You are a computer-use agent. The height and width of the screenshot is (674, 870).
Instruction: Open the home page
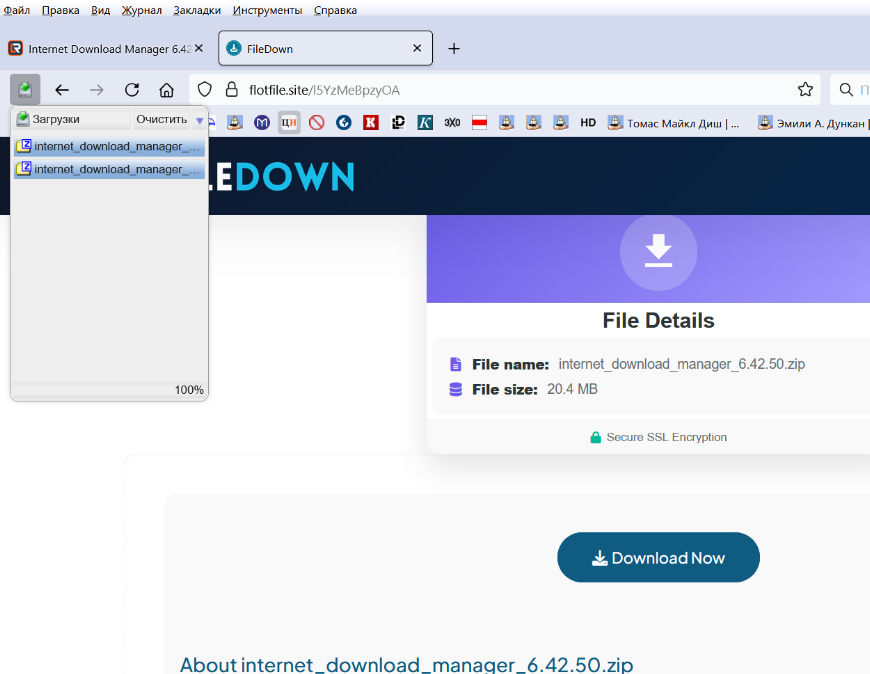click(x=167, y=89)
